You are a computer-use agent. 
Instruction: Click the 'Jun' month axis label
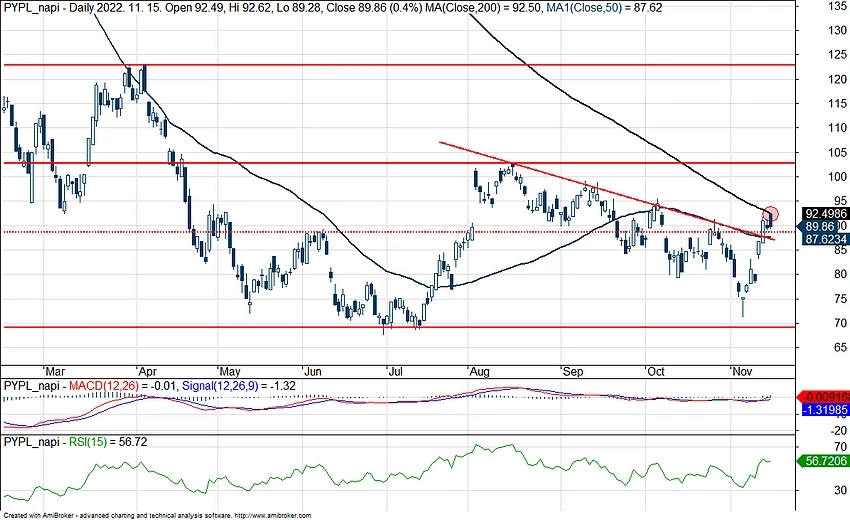point(312,371)
